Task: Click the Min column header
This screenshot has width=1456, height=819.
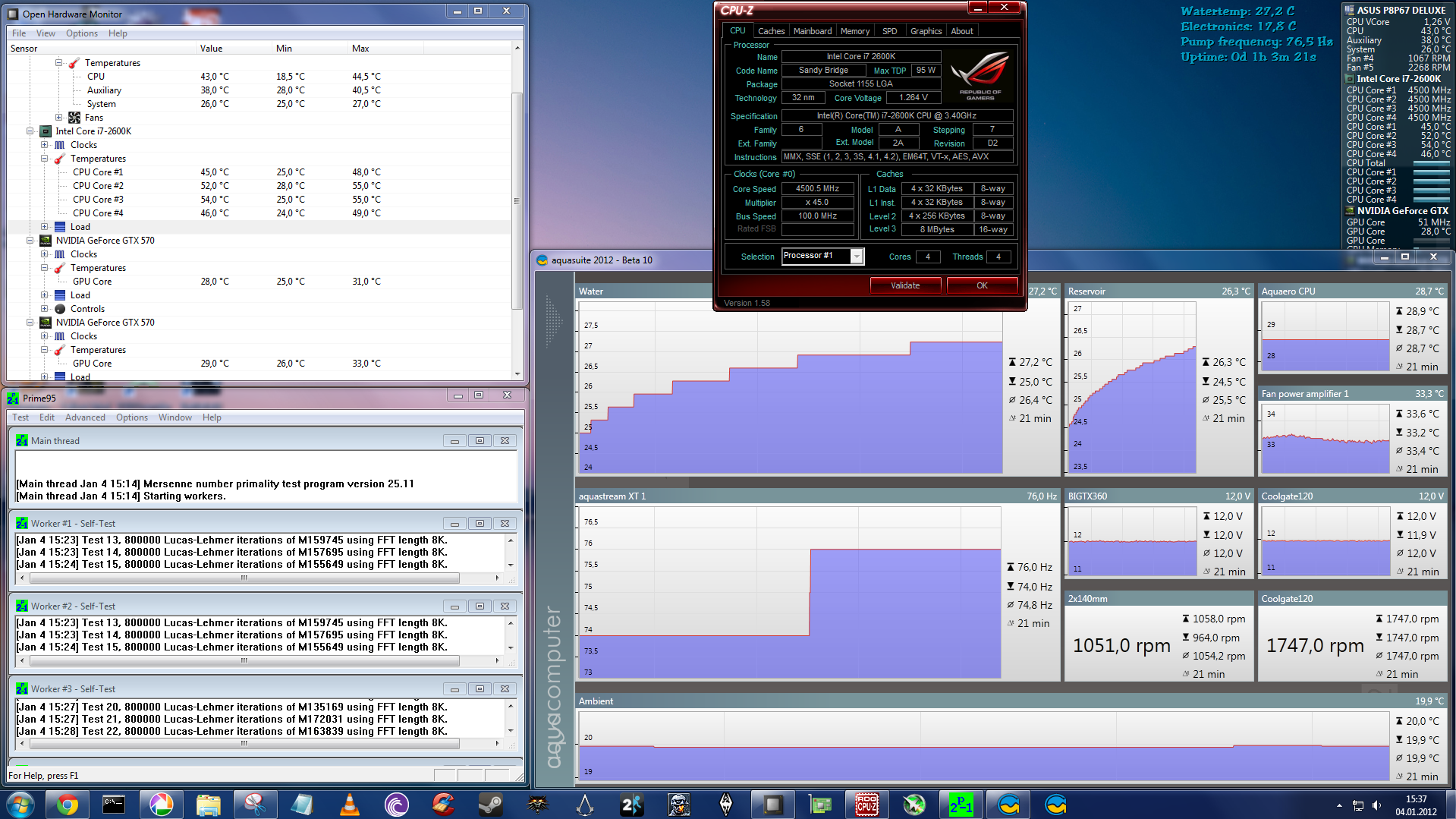Action: [x=310, y=49]
